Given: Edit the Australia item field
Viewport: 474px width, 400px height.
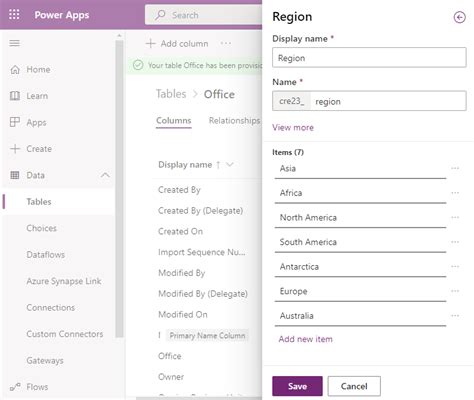Looking at the screenshot, I should click(x=360, y=316).
